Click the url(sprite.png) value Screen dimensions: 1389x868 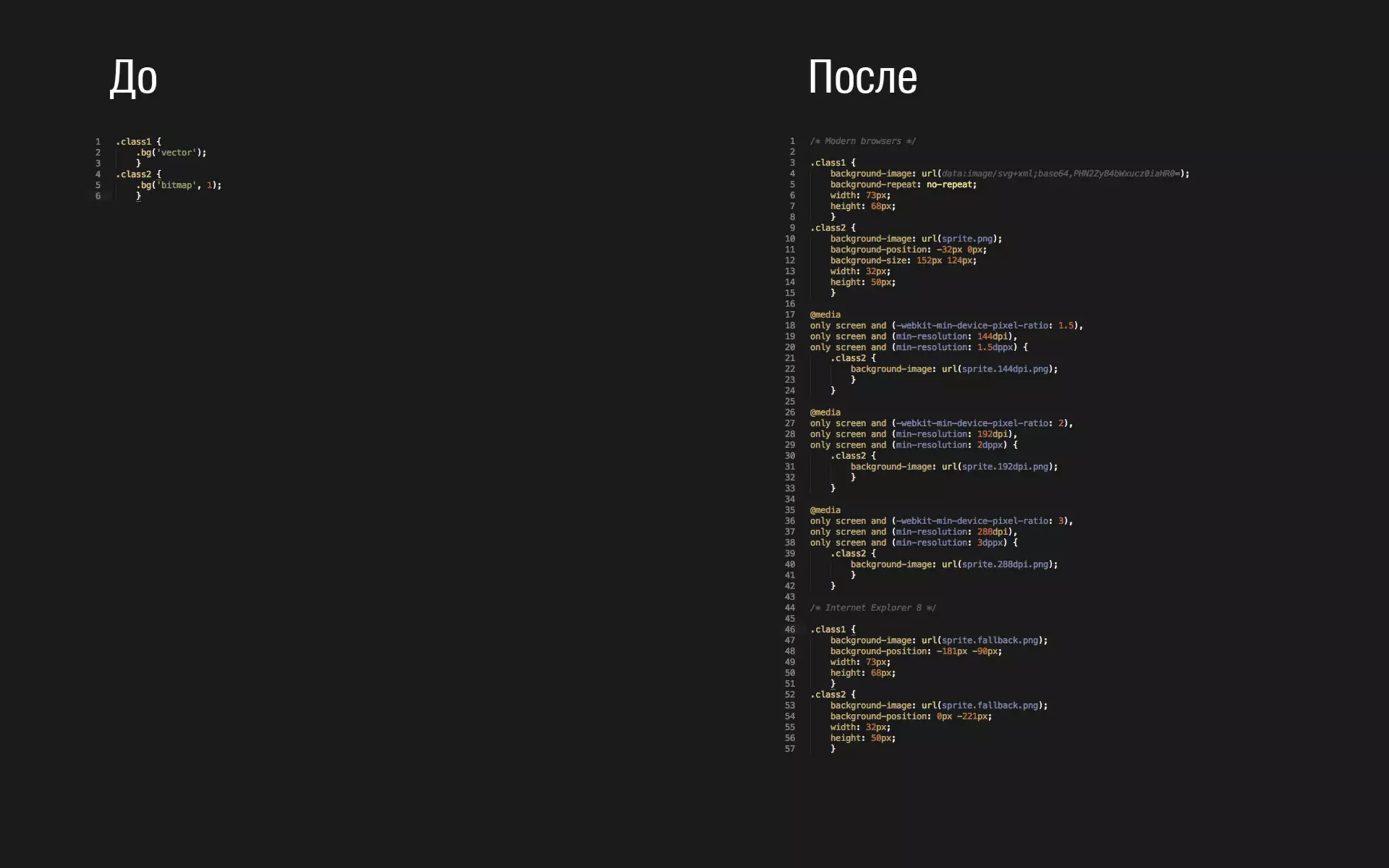point(960,239)
